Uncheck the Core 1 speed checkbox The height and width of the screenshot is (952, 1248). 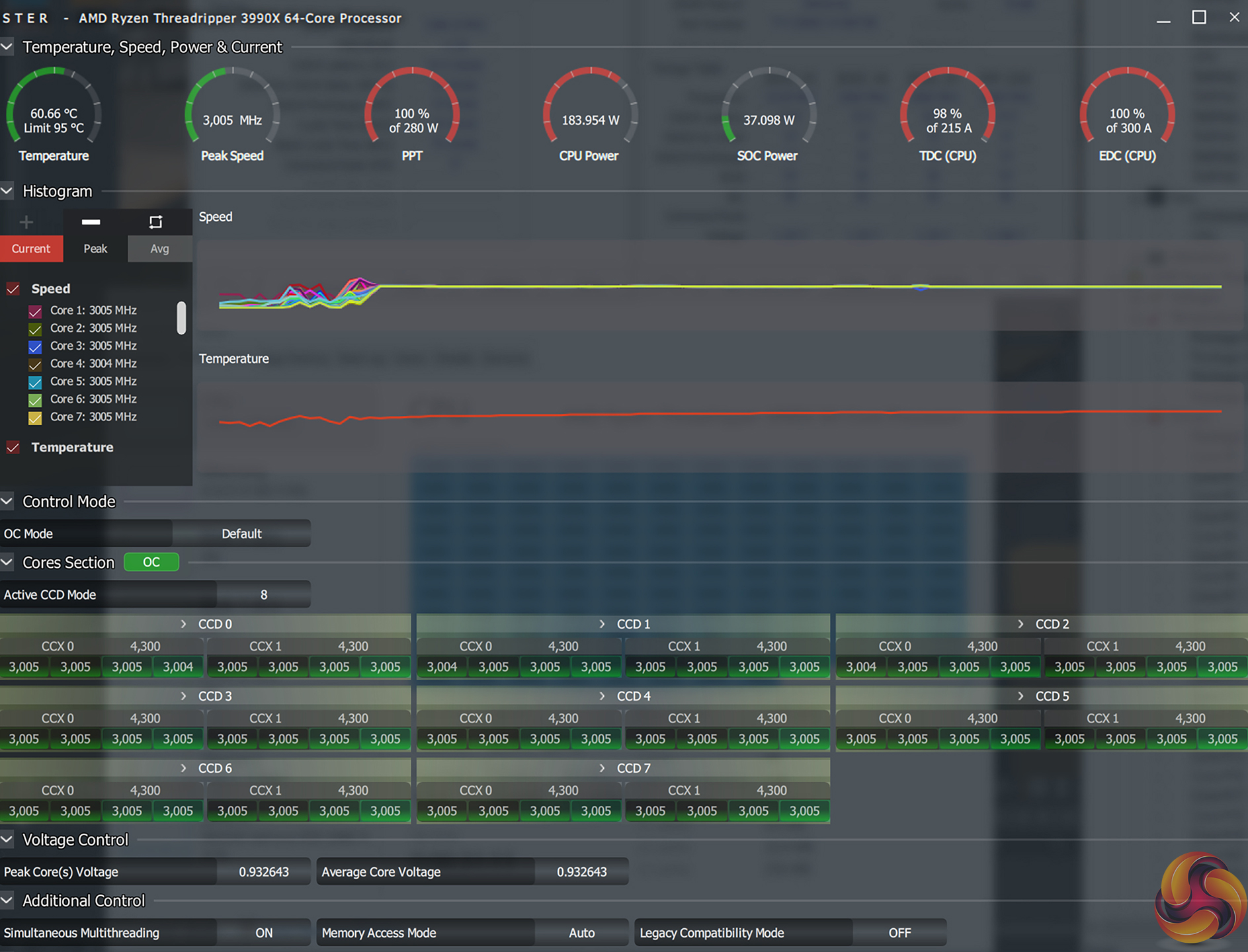tap(36, 311)
